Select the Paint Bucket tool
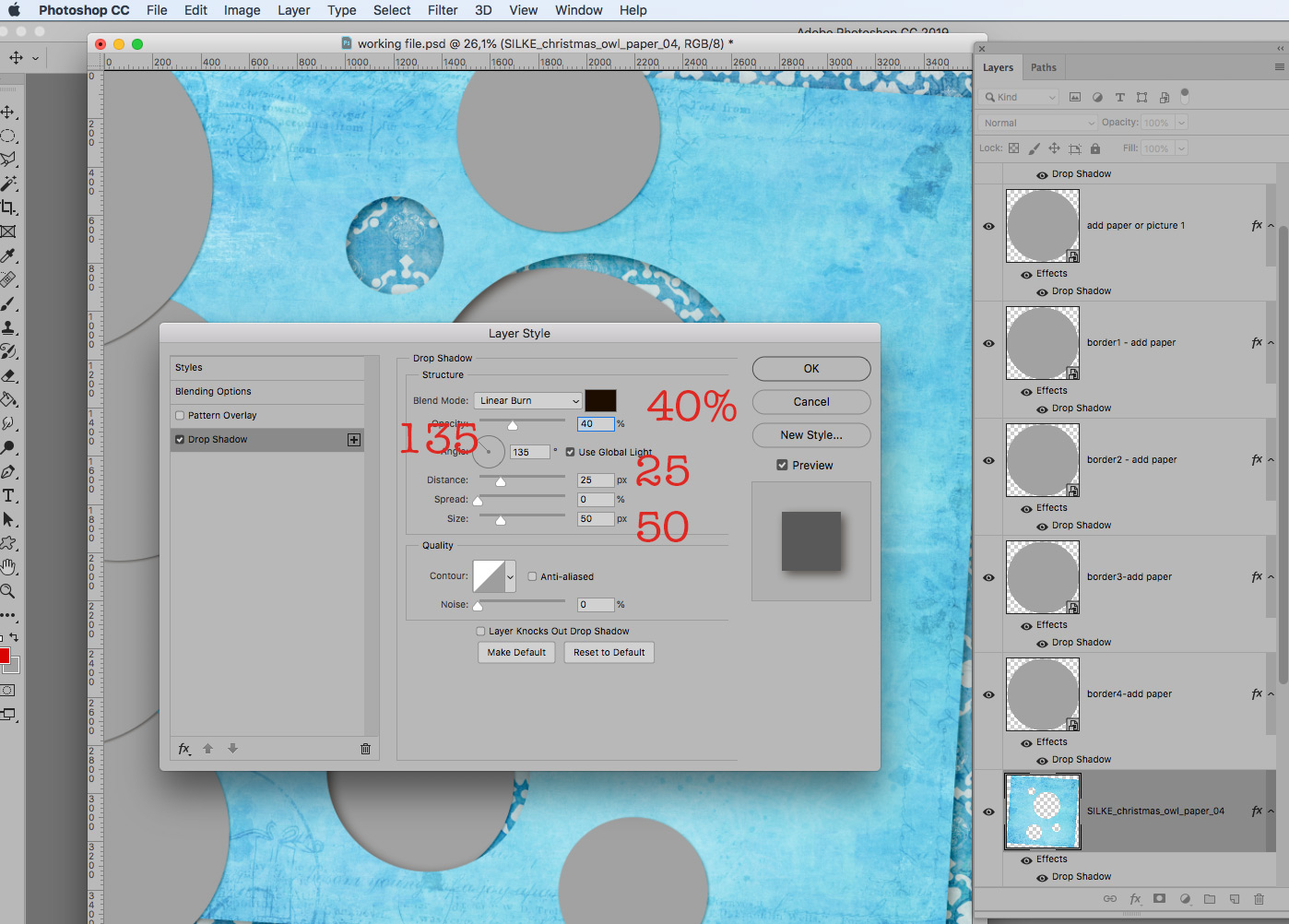The height and width of the screenshot is (924, 1289). coord(8,399)
